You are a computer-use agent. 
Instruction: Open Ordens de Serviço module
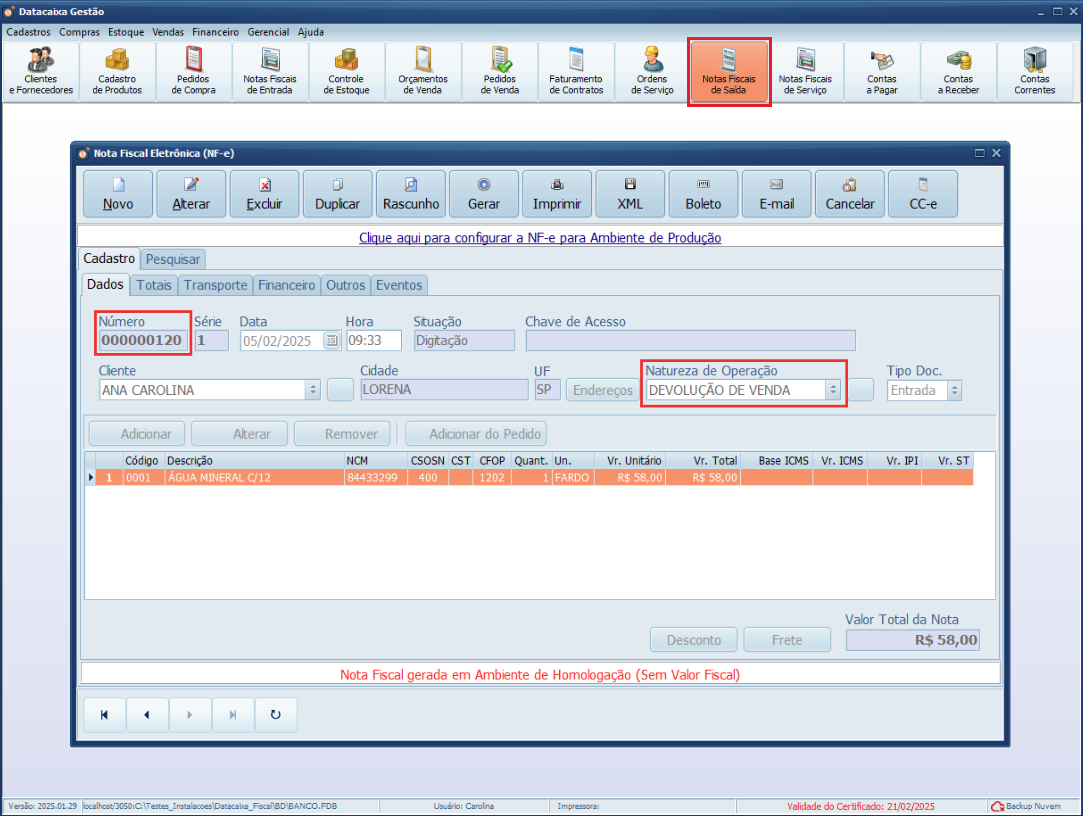pos(653,72)
